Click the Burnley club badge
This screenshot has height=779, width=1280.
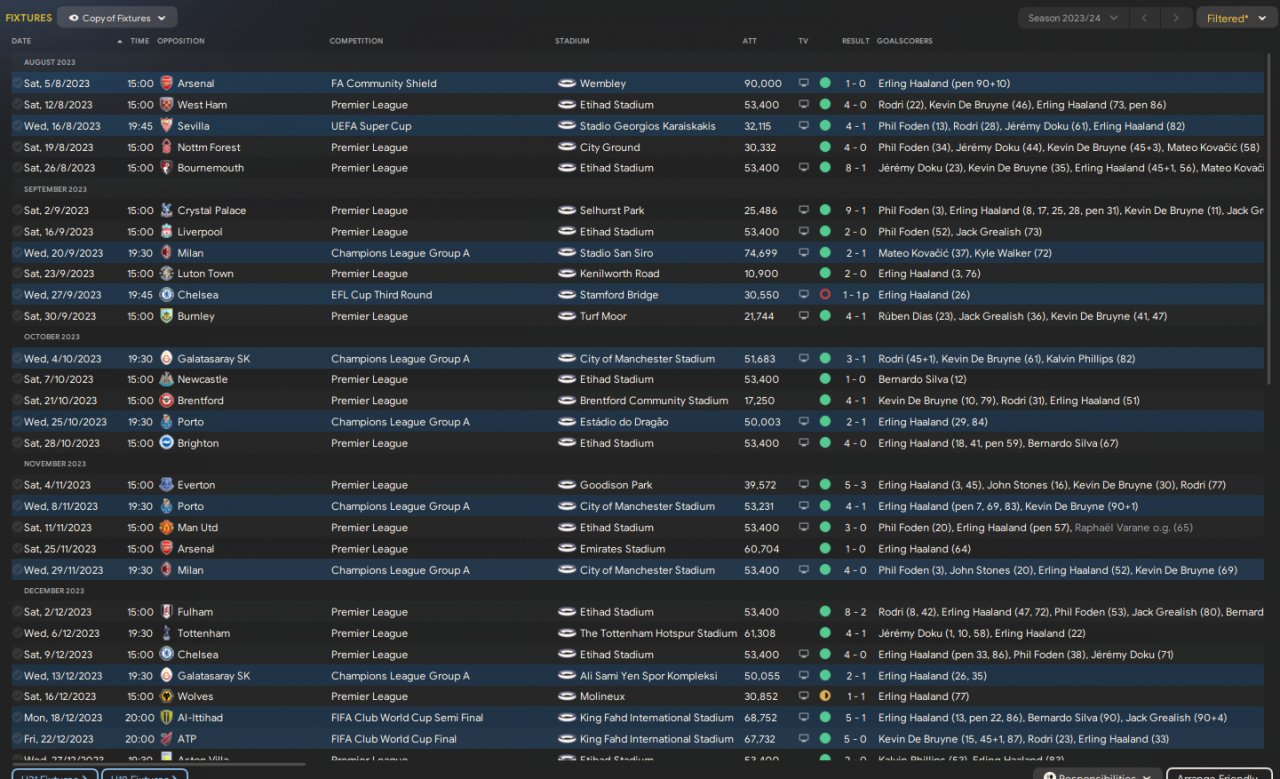click(167, 316)
